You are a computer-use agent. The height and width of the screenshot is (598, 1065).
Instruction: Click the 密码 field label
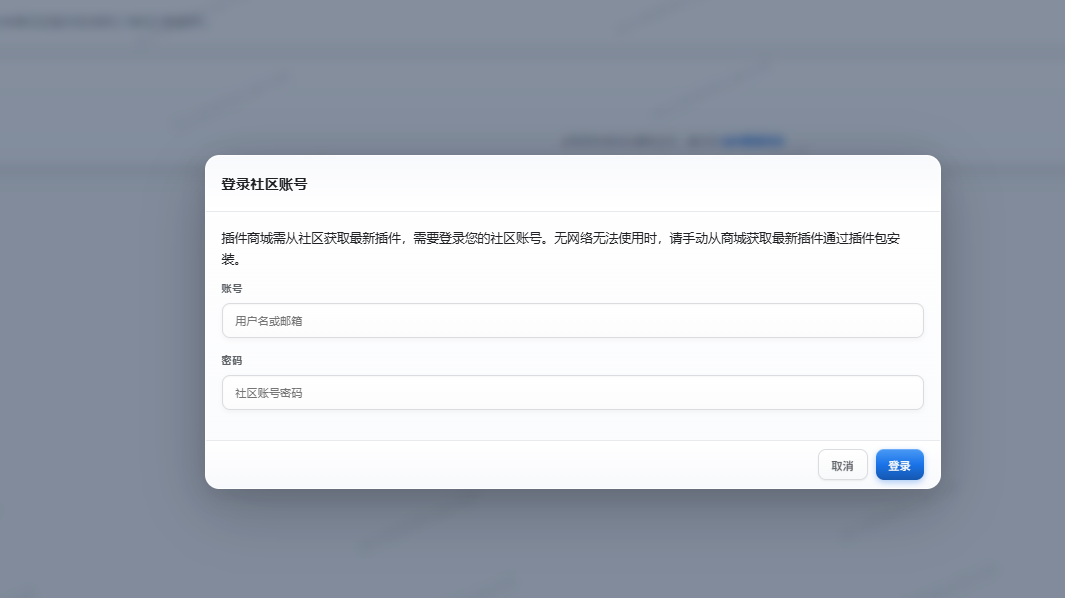point(232,360)
